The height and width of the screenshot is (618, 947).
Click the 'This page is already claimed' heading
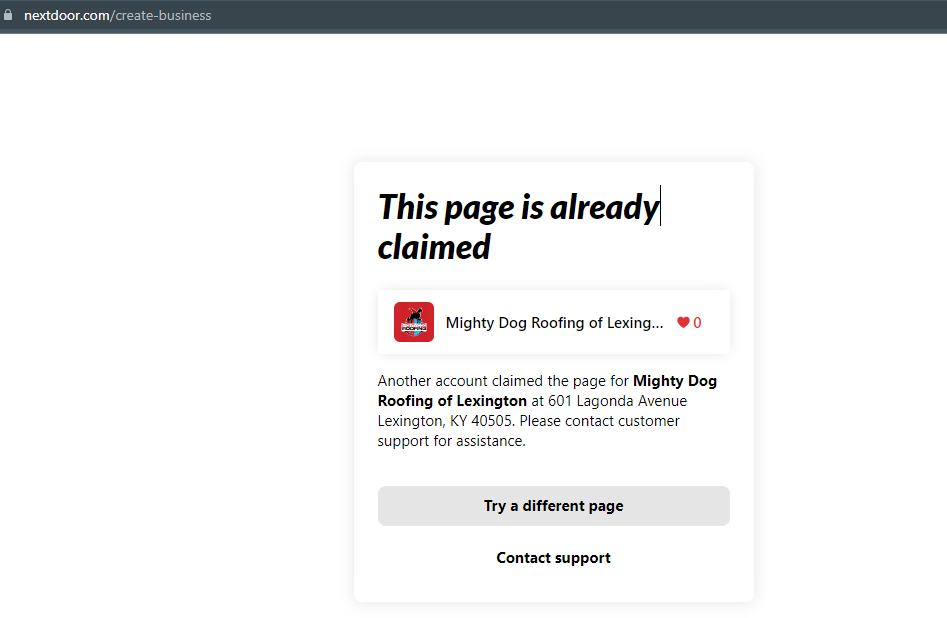click(x=518, y=227)
